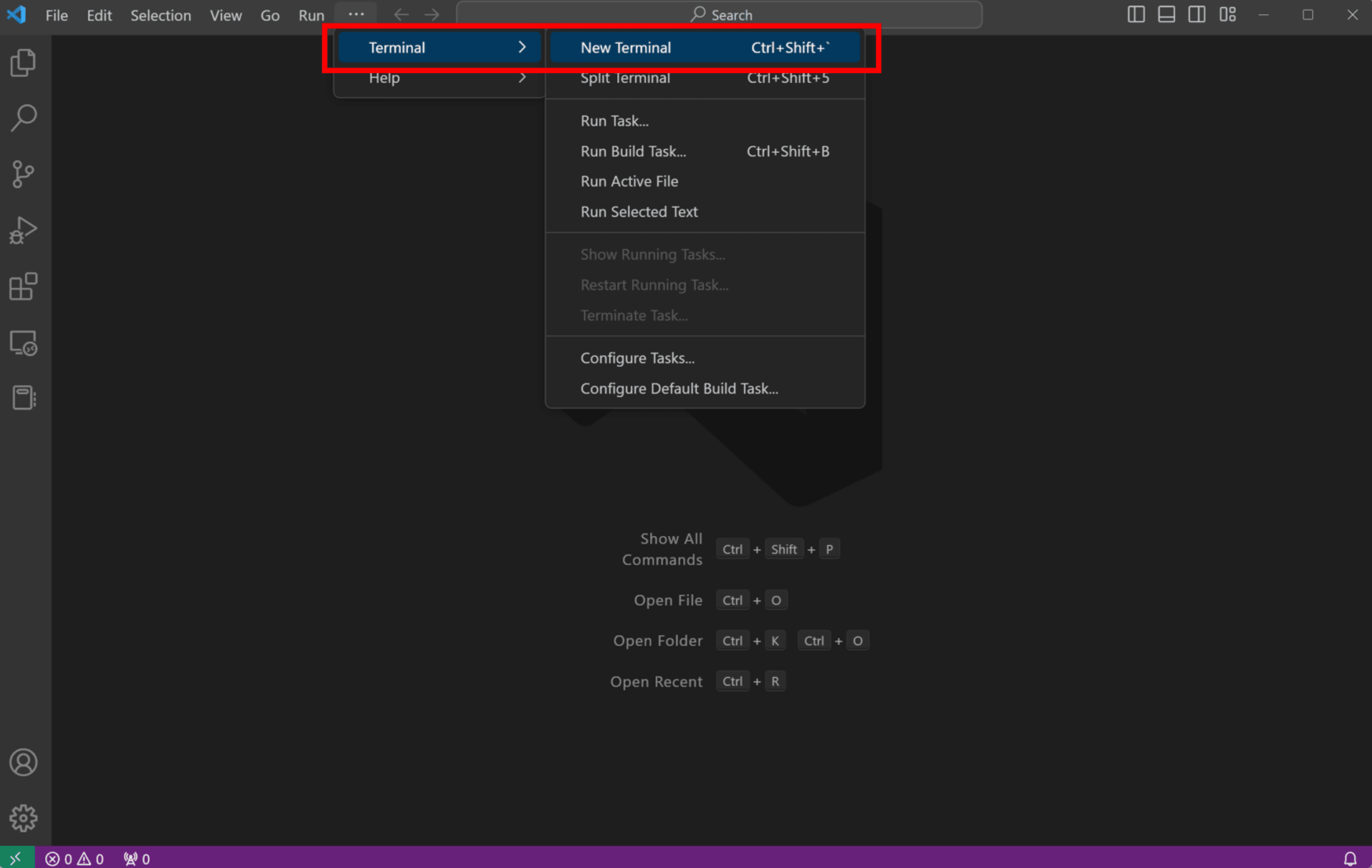Open the Manage settings gear

tap(24, 818)
